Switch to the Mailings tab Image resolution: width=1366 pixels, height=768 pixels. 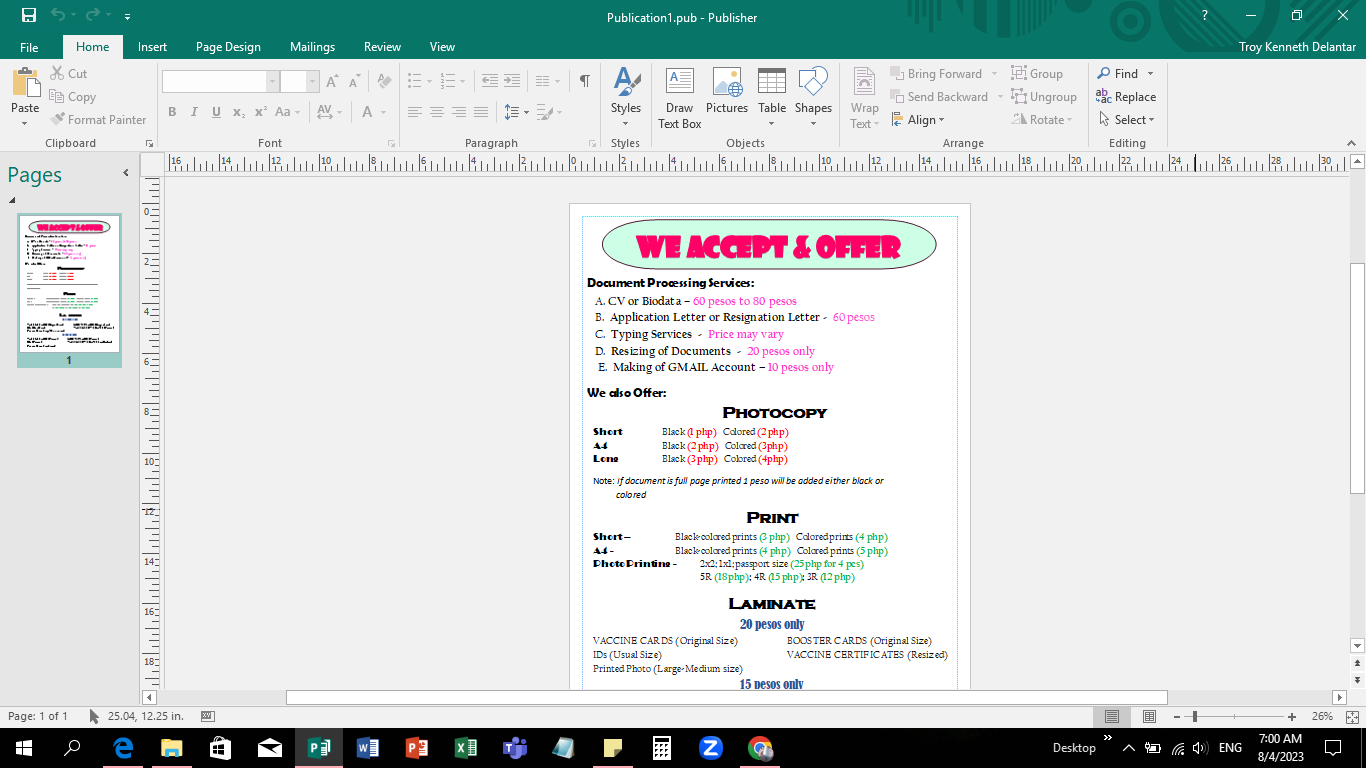[x=312, y=47]
